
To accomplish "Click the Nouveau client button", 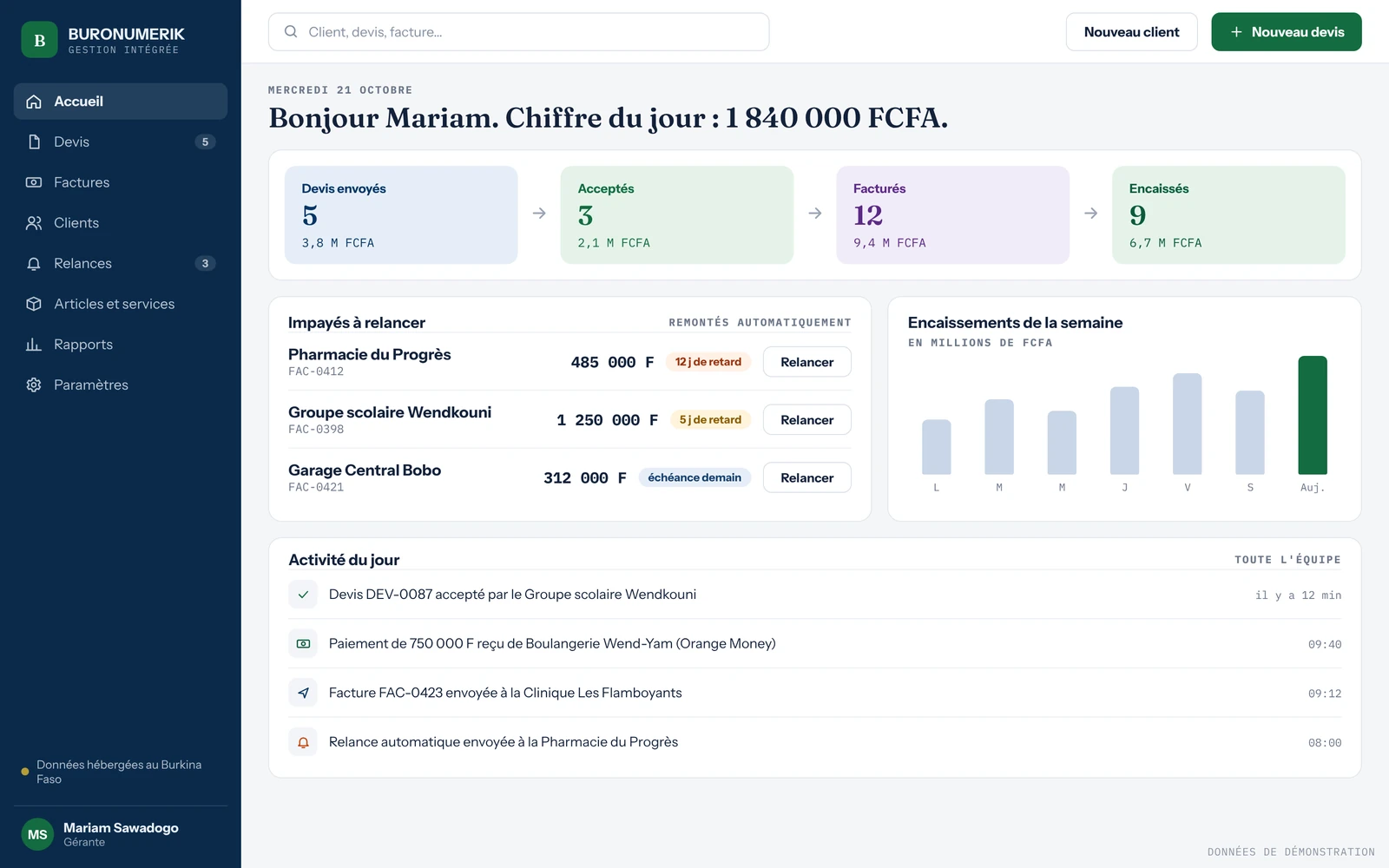I will coord(1131,32).
